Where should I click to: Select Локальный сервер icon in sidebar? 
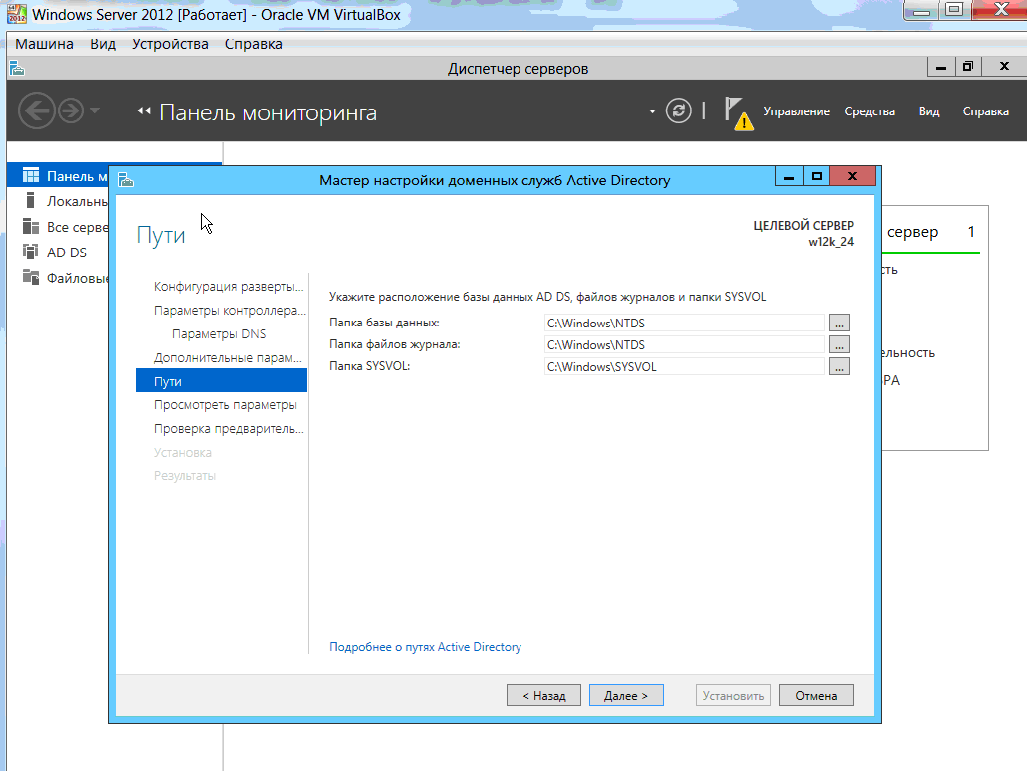click(30, 200)
